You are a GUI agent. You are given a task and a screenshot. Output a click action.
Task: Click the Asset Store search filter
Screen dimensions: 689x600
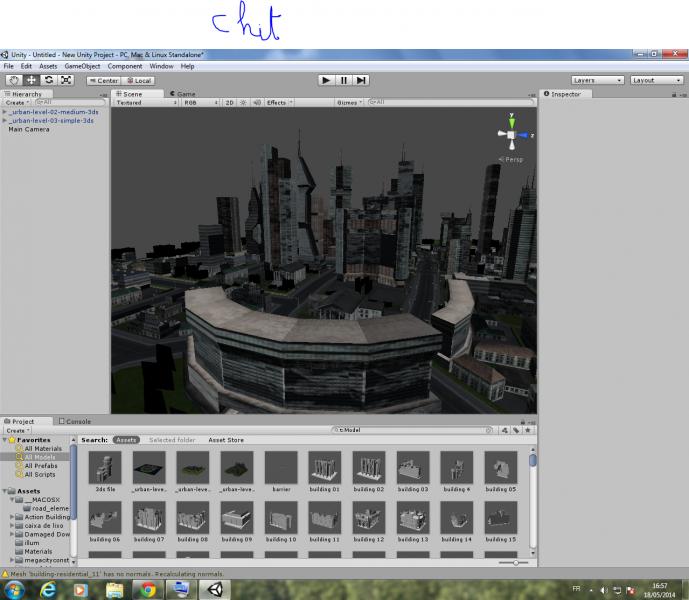click(x=226, y=440)
